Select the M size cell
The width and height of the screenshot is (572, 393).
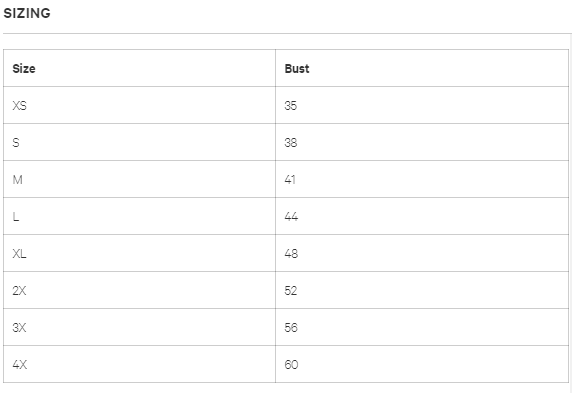click(x=139, y=179)
